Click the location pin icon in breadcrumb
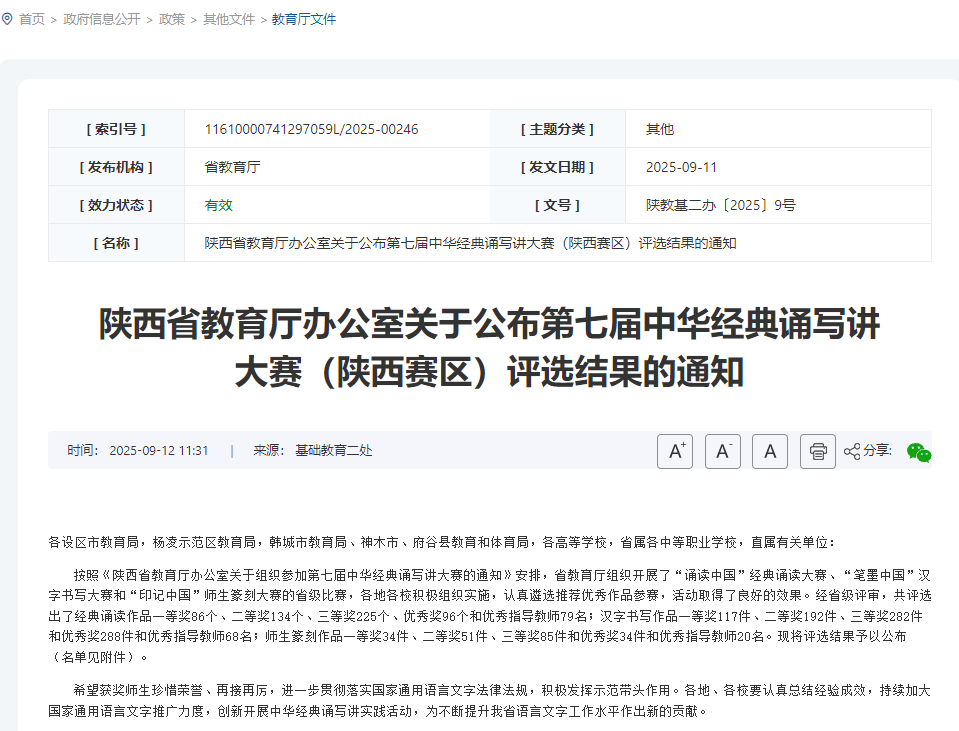Screen dimensions: 959x731 pyautogui.click(x=8, y=19)
